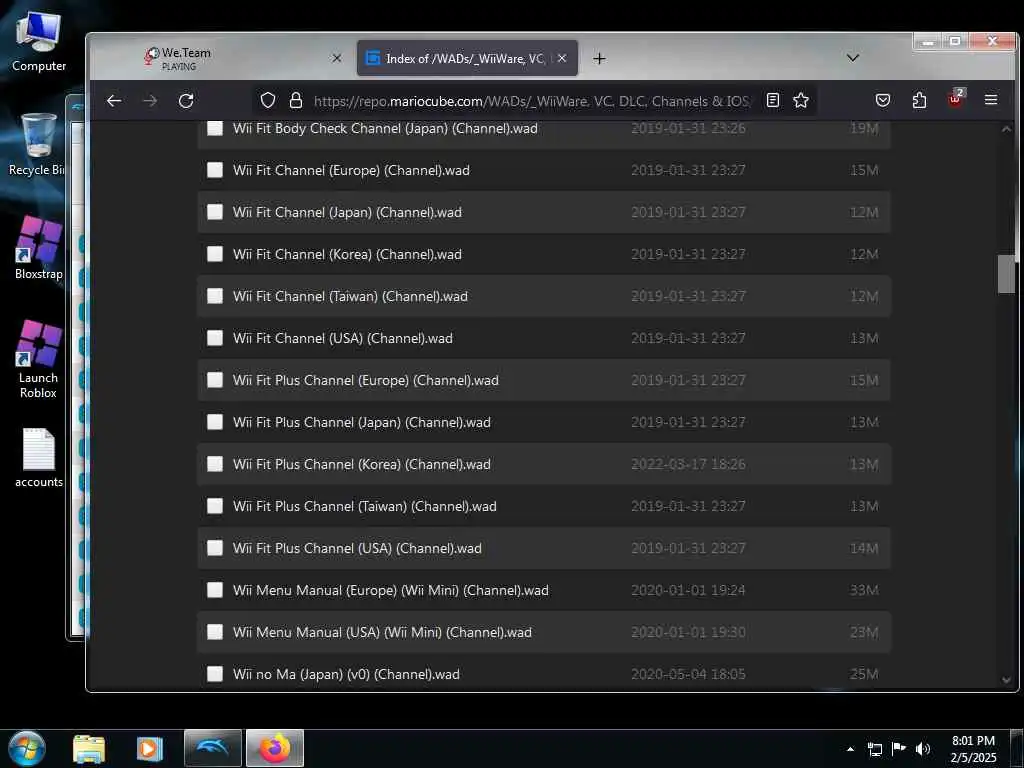Toggle reader view icon
Screen dimensions: 1024x768
(x=773, y=100)
